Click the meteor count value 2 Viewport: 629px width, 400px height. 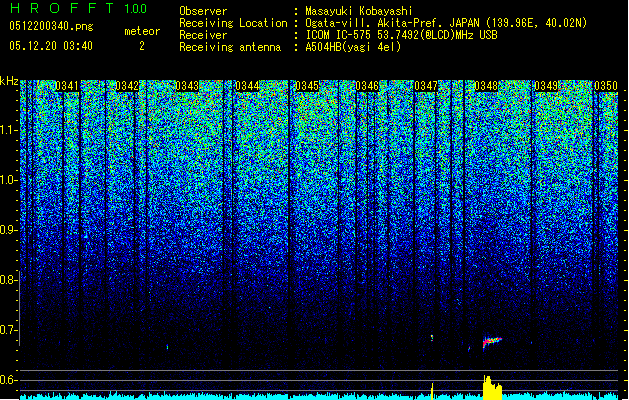142,46
